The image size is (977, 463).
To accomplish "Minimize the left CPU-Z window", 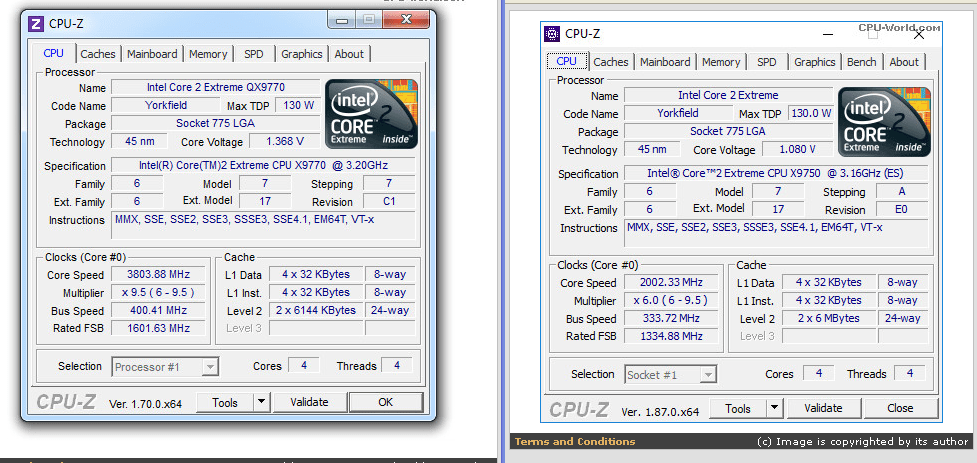I will pos(342,20).
